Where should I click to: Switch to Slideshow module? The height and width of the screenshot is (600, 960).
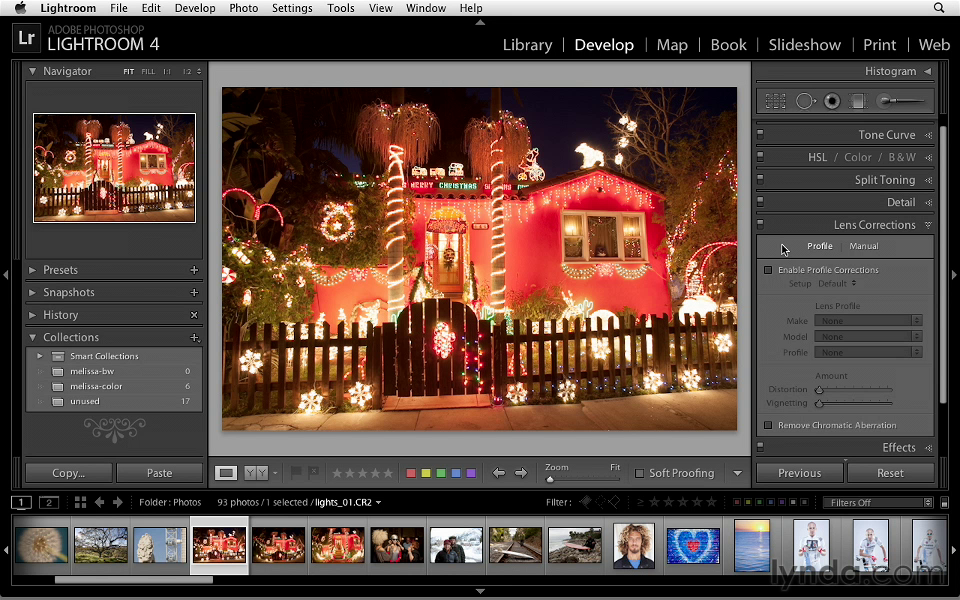[804, 45]
